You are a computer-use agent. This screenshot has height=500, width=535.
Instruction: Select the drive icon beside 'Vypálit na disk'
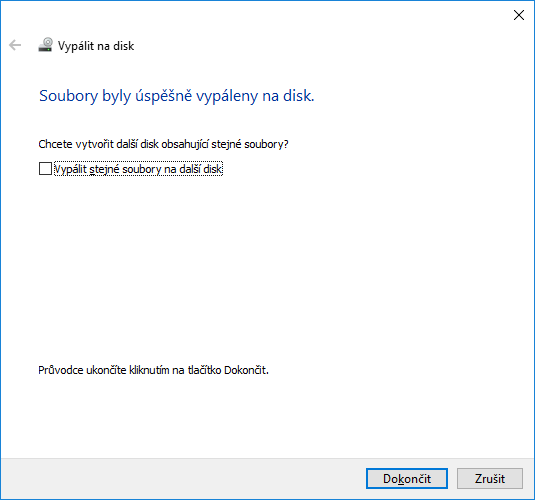pyautogui.click(x=45, y=45)
